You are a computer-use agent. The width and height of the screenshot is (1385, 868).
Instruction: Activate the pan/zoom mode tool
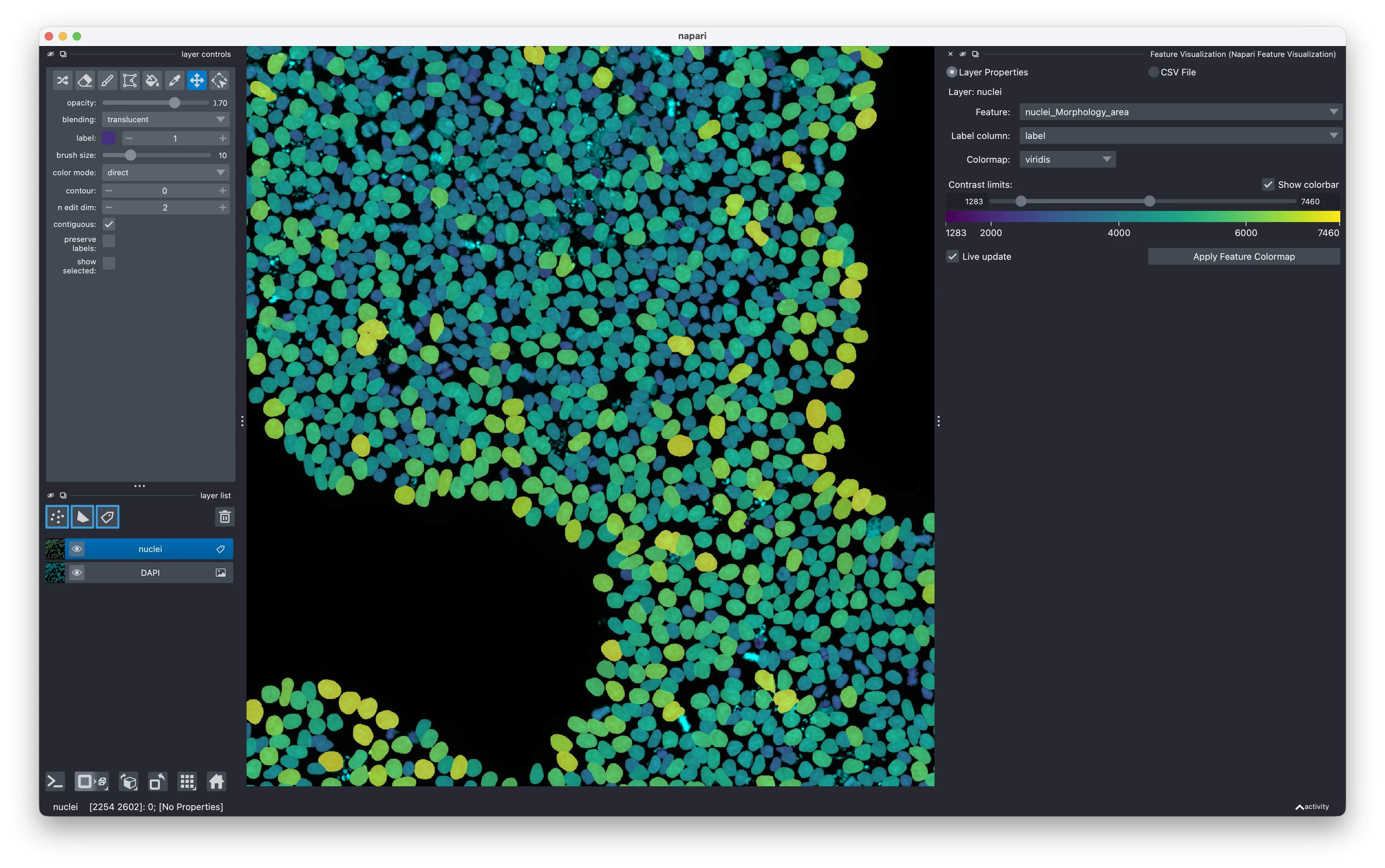click(197, 80)
